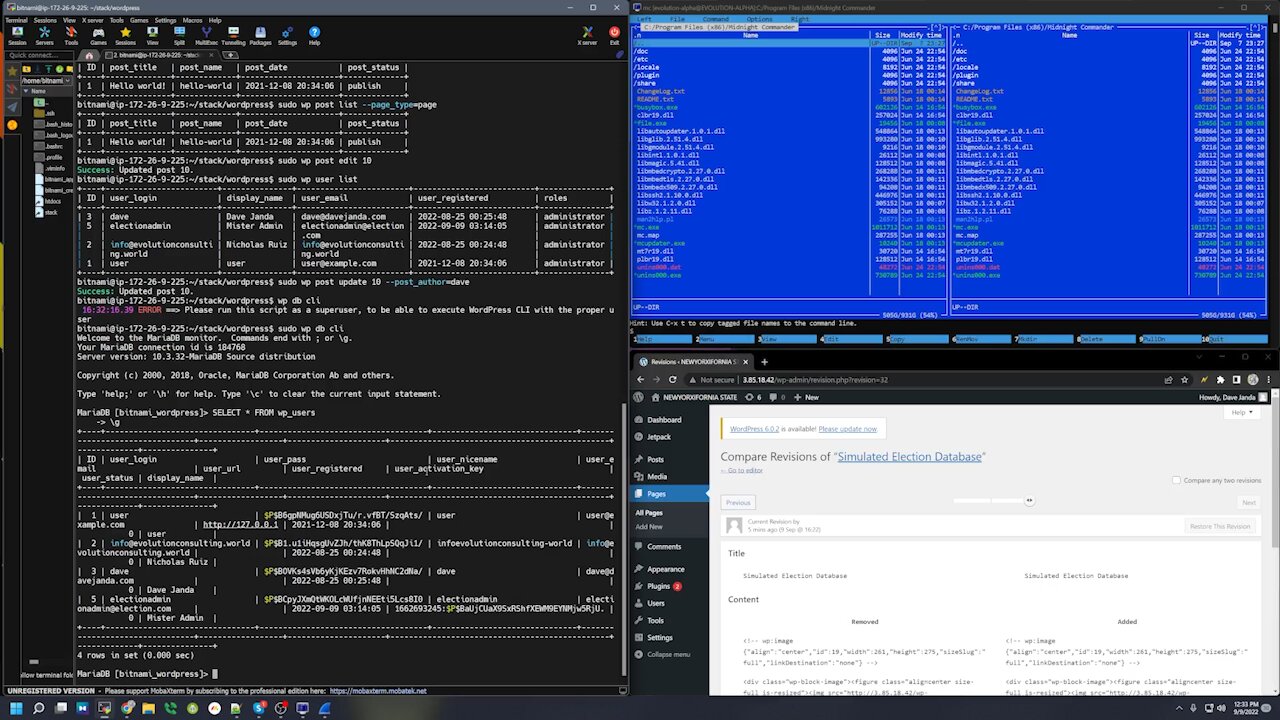
Task: Open the Packages toolbar icon
Action: [260, 36]
